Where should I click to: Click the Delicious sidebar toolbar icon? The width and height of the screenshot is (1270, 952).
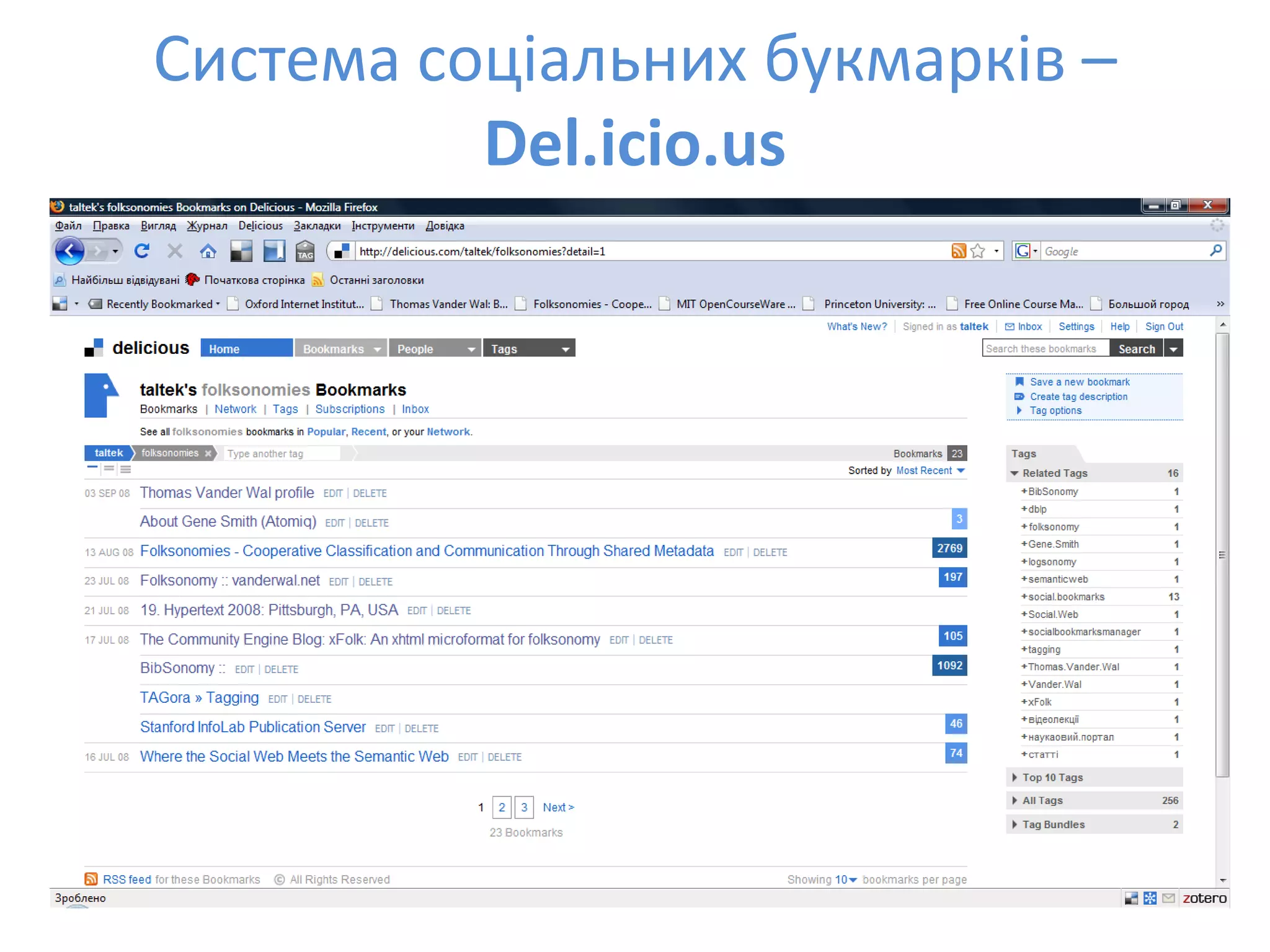(274, 251)
